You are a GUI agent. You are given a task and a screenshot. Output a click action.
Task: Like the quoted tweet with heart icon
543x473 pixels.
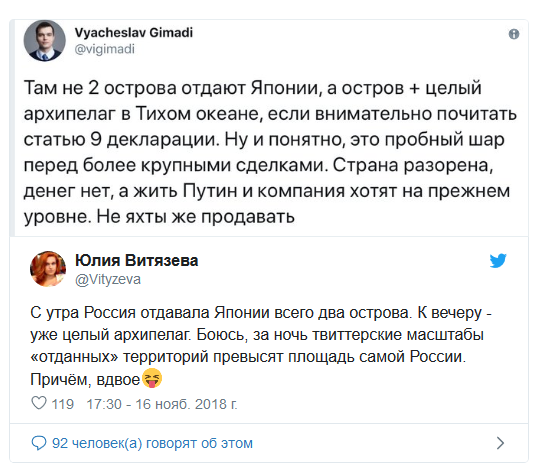click(39, 403)
